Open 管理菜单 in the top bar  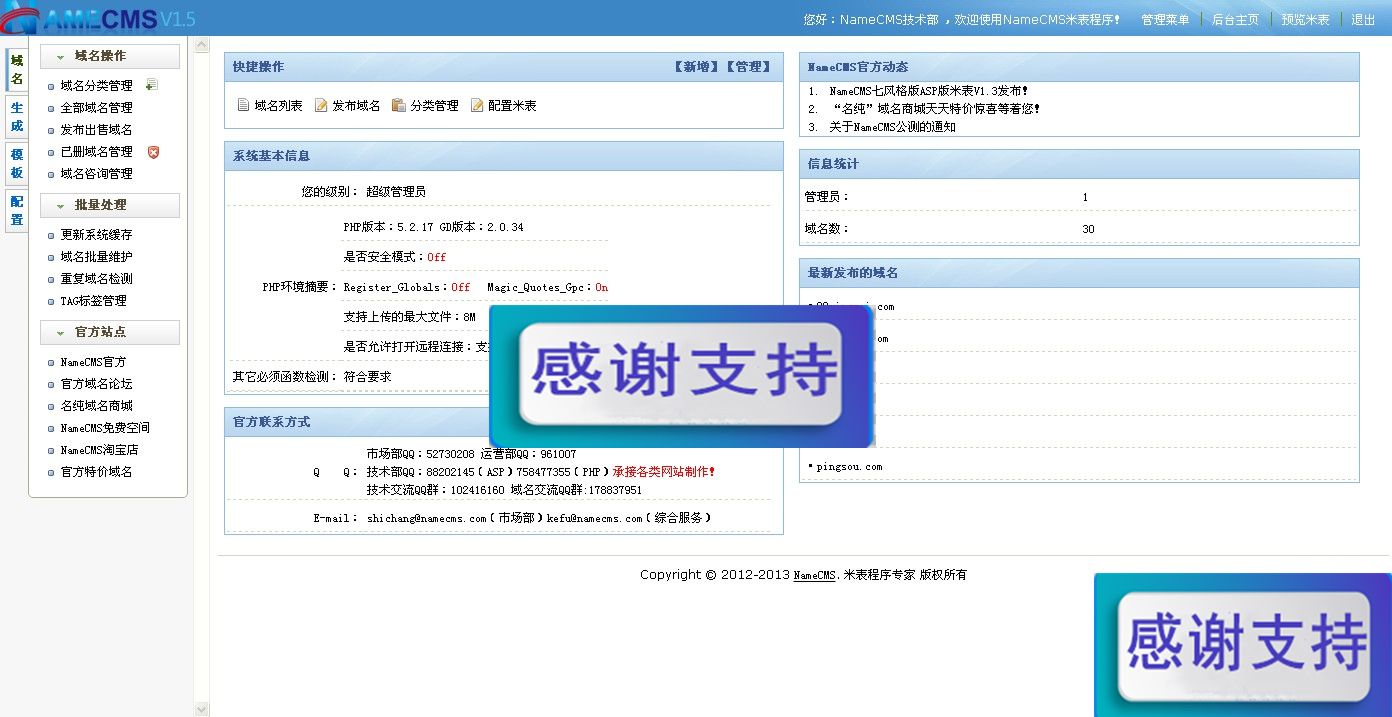point(1165,20)
